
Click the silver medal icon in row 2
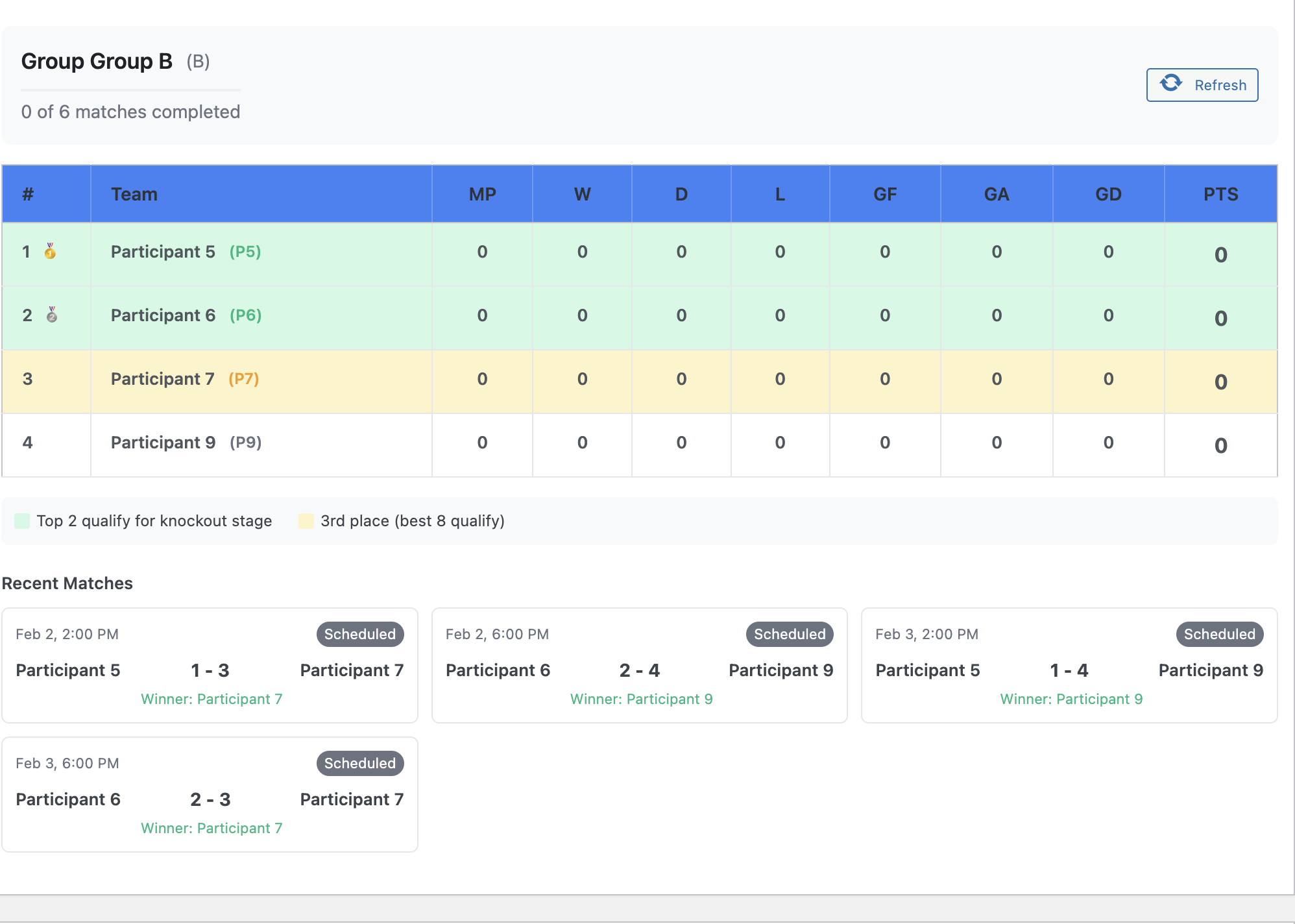52,315
